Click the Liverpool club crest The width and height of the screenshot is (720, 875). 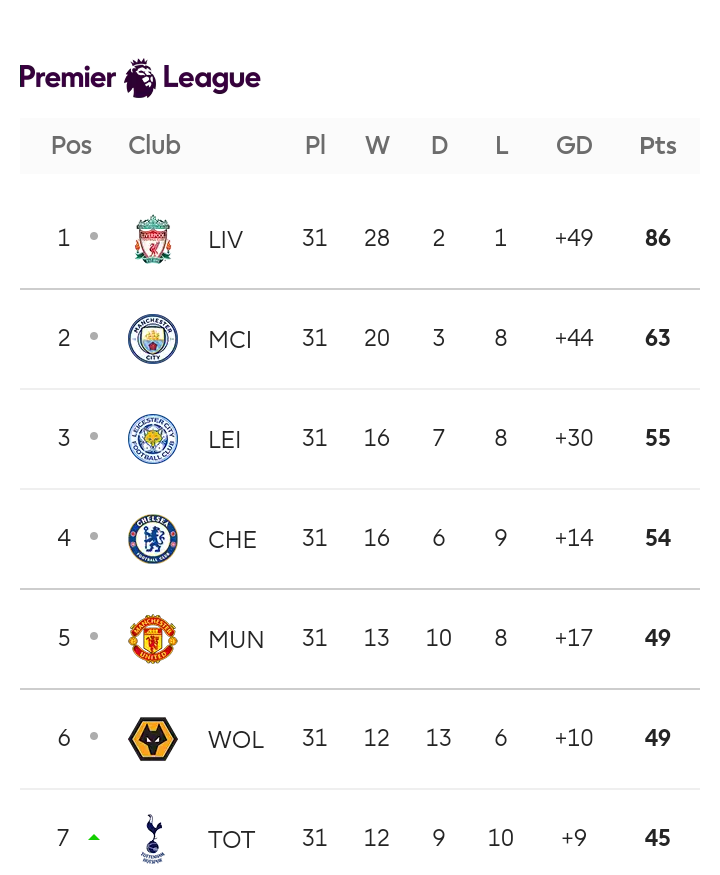tap(153, 238)
